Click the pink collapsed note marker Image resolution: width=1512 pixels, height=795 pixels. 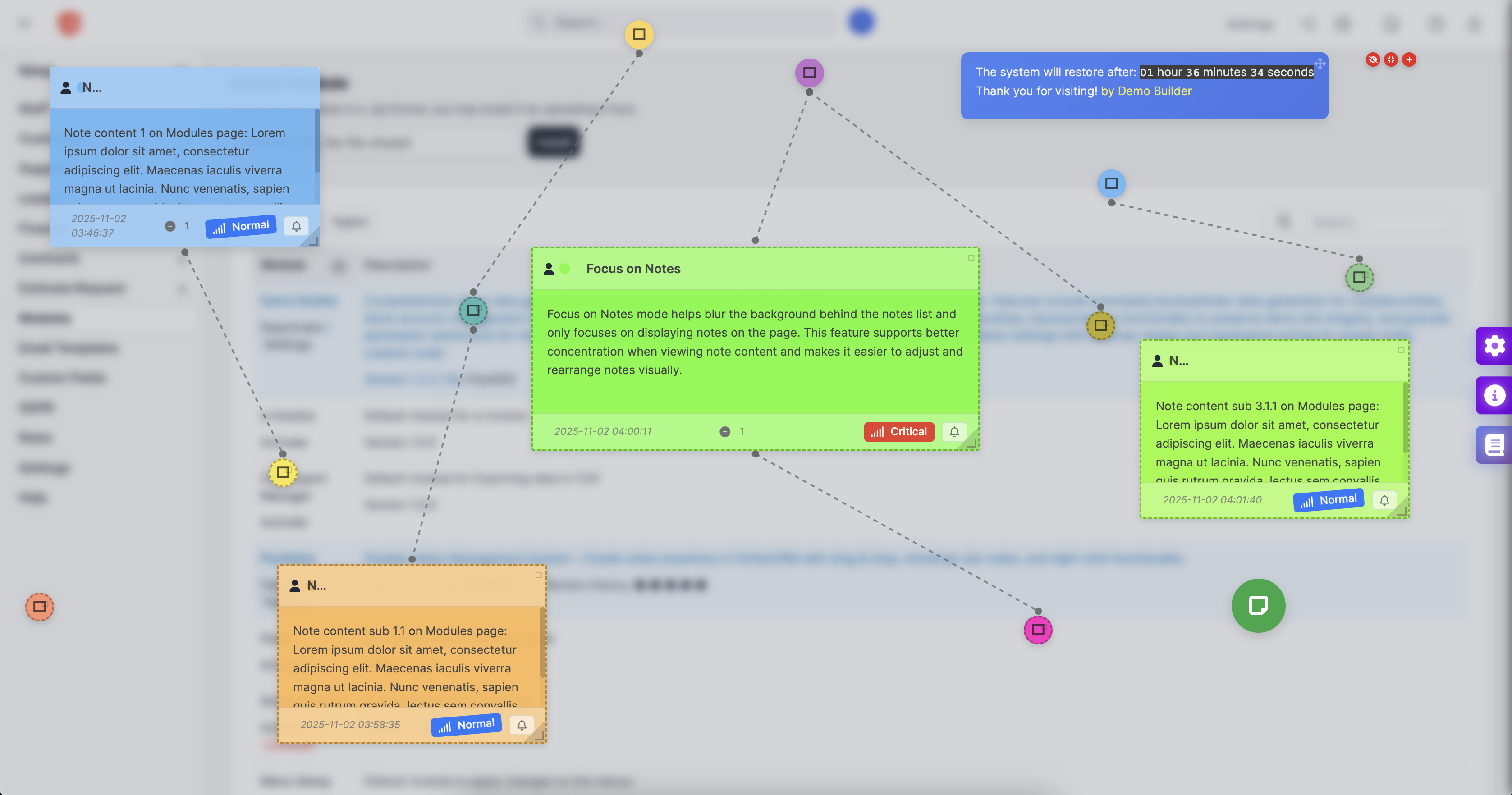tap(1038, 630)
